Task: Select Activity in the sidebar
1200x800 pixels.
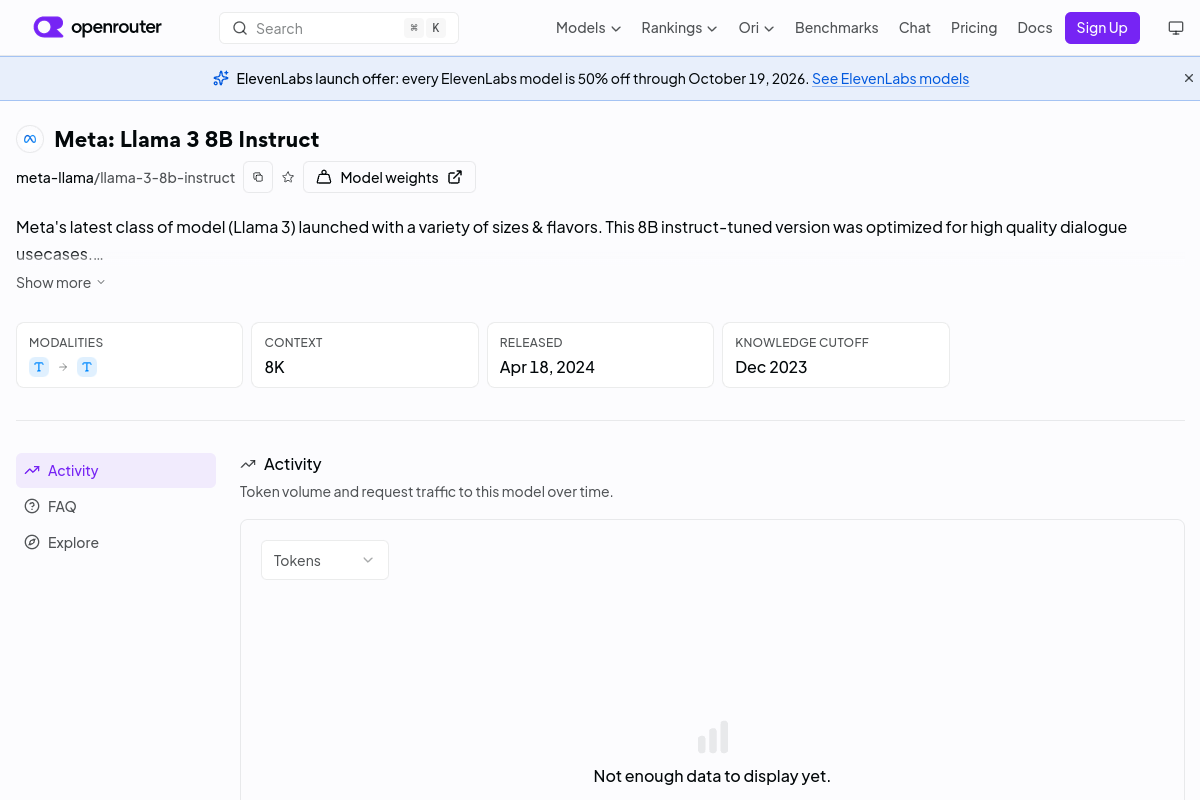Action: tap(116, 470)
